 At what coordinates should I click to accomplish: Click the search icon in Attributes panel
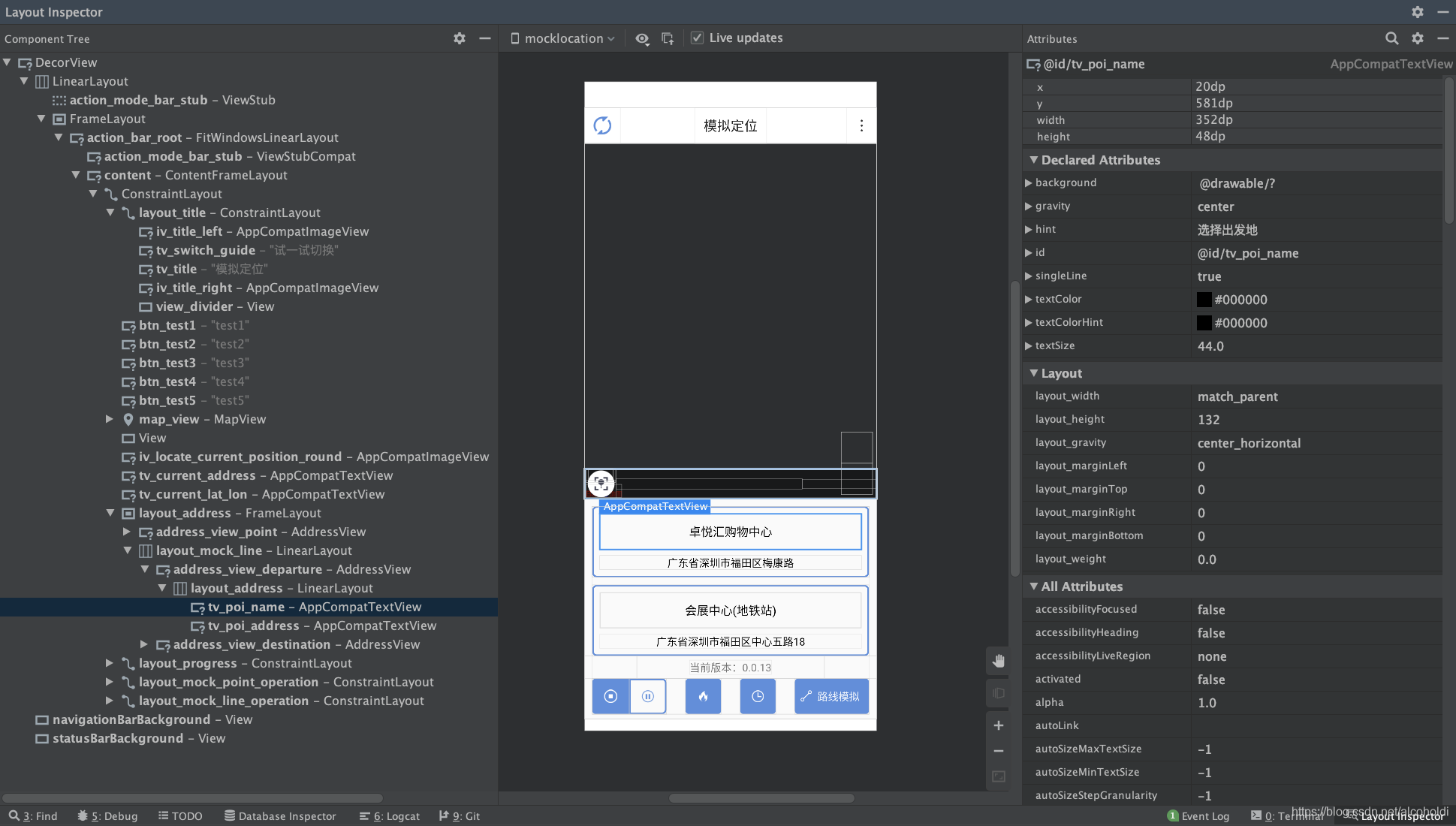pyautogui.click(x=1391, y=39)
